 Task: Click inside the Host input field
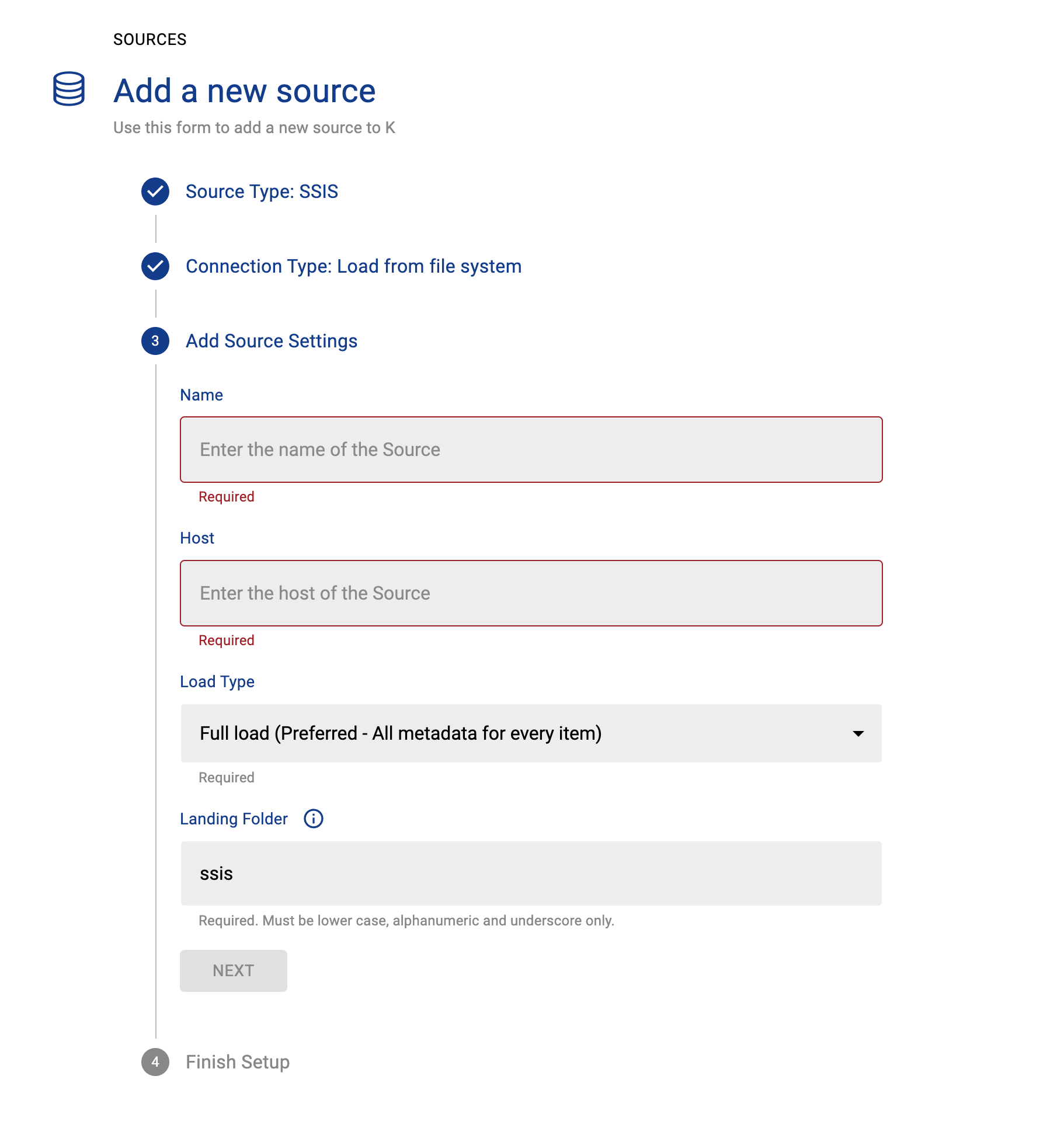point(531,593)
